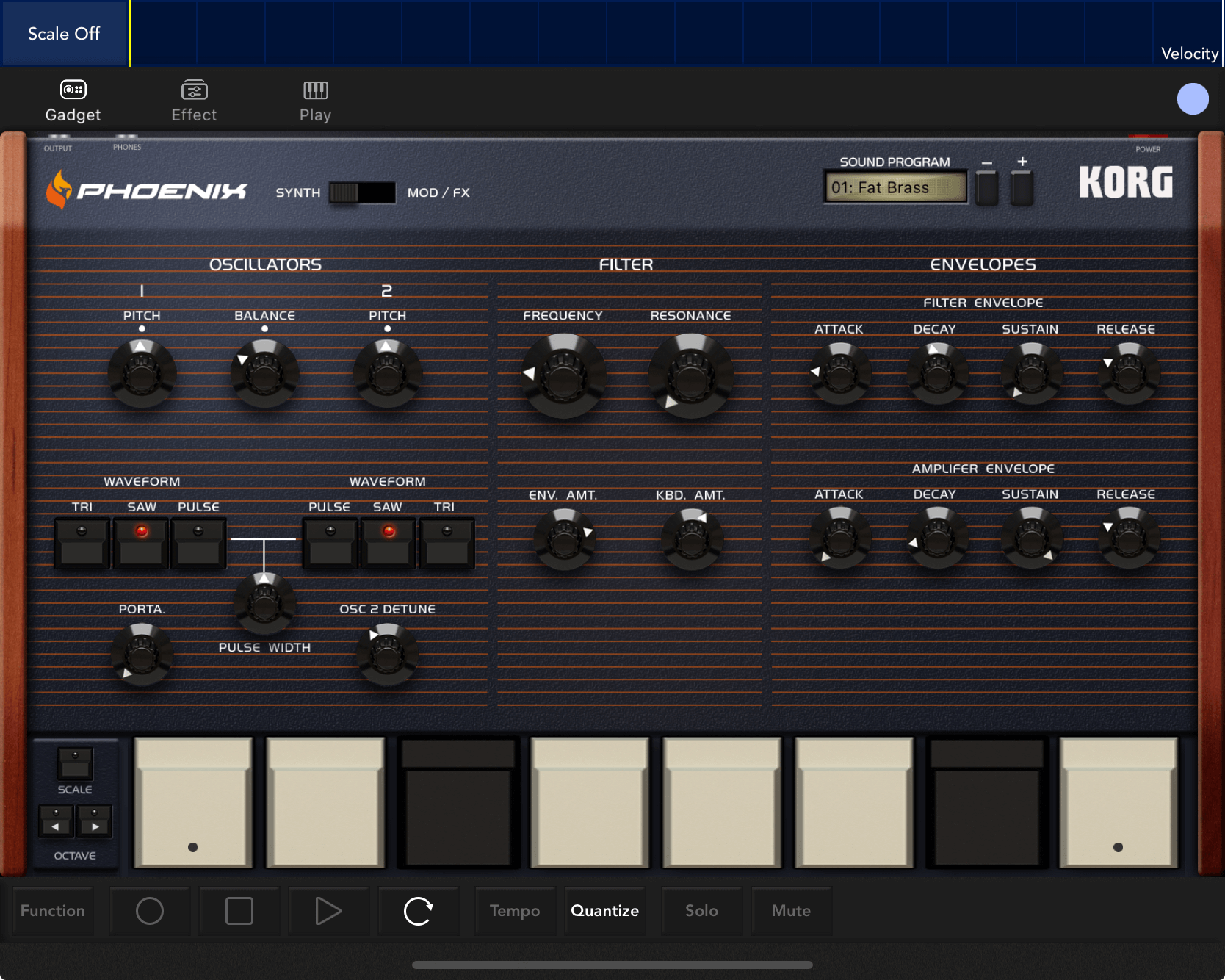
Task: Click the OSC 2 DETUNE knob
Action: (387, 653)
